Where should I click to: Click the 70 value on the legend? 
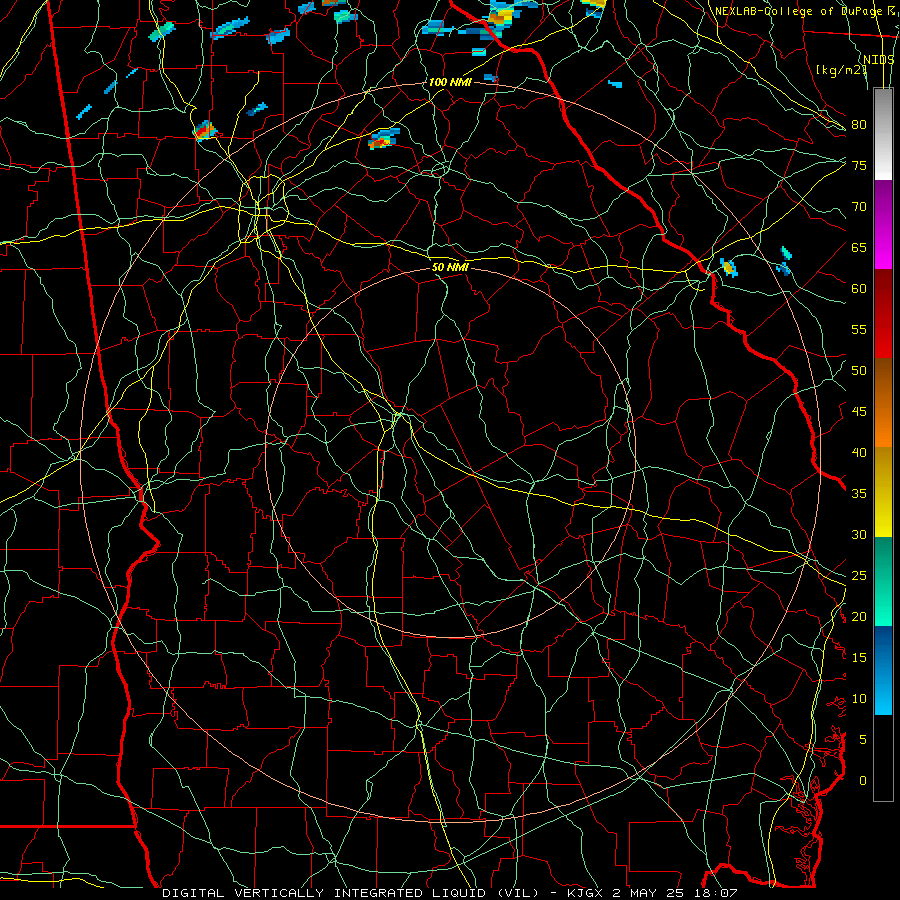[x=859, y=207]
